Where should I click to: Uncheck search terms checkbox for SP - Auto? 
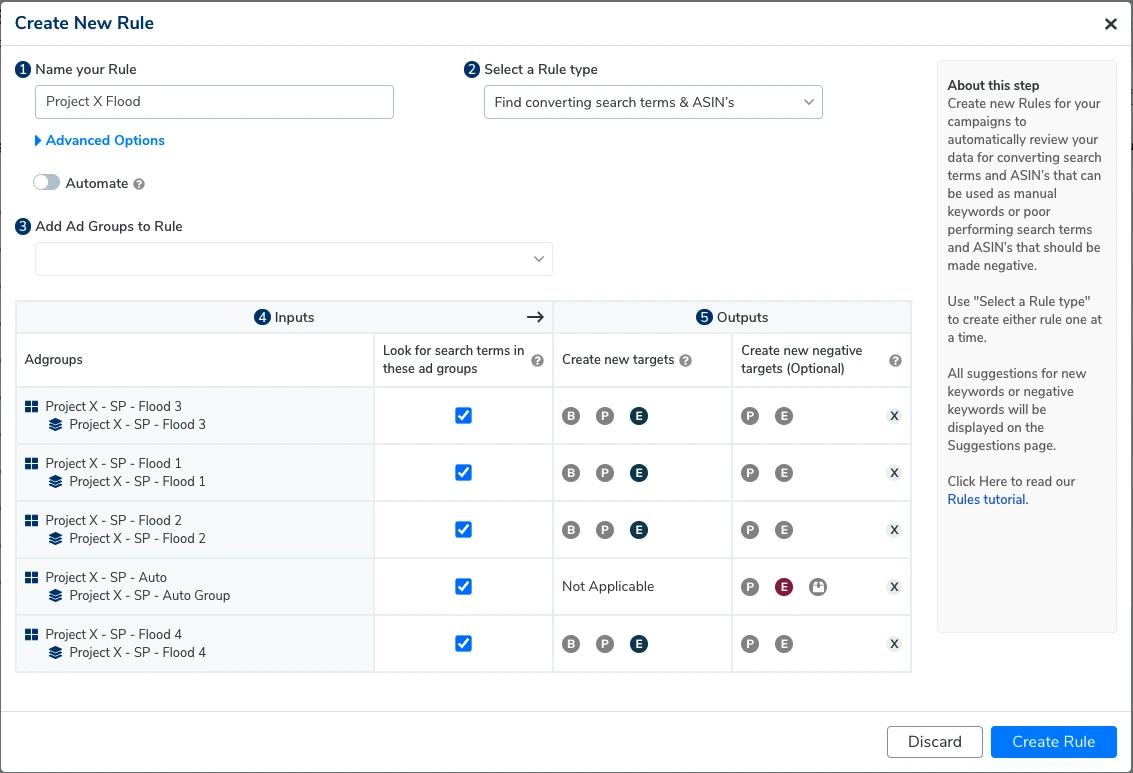point(463,587)
